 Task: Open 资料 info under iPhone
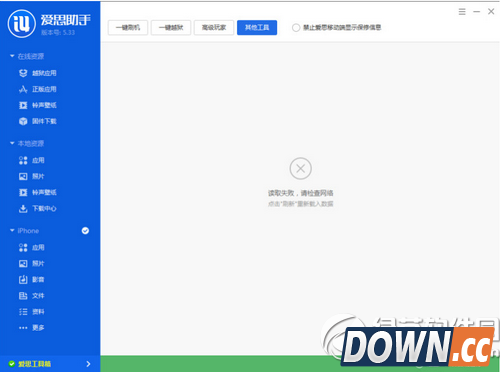(32, 312)
